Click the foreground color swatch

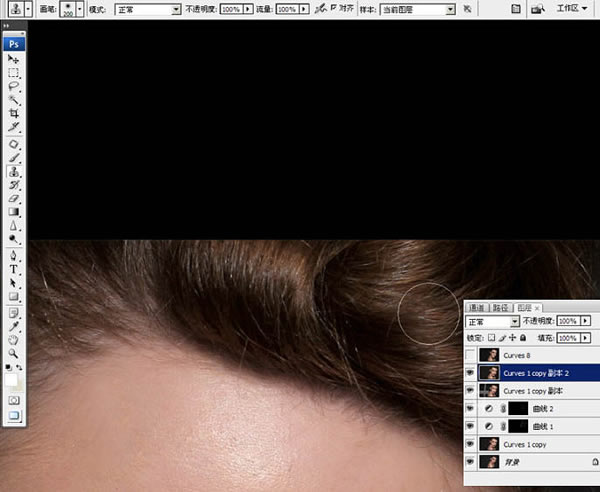click(11, 380)
